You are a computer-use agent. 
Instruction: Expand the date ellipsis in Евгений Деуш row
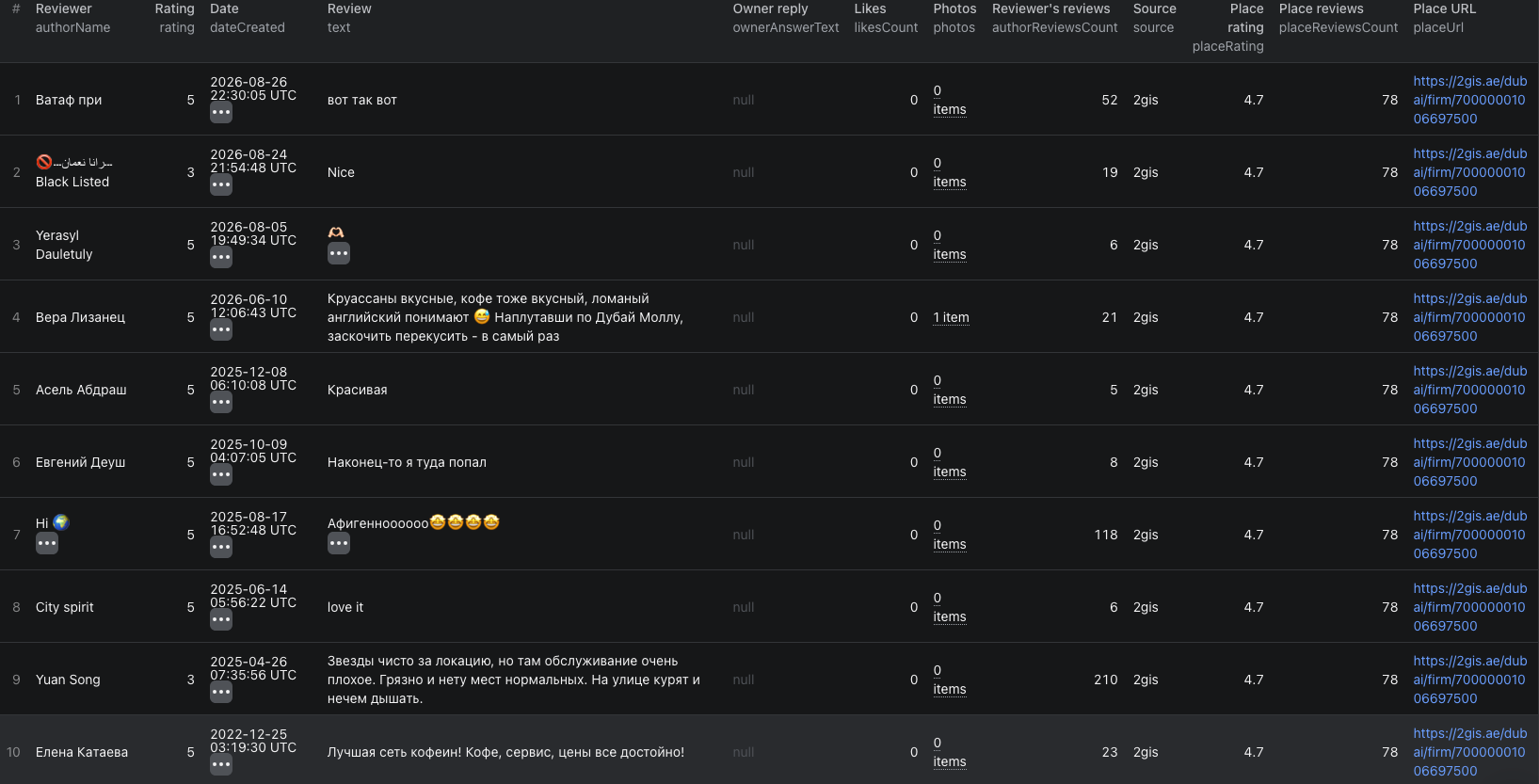pos(221,475)
